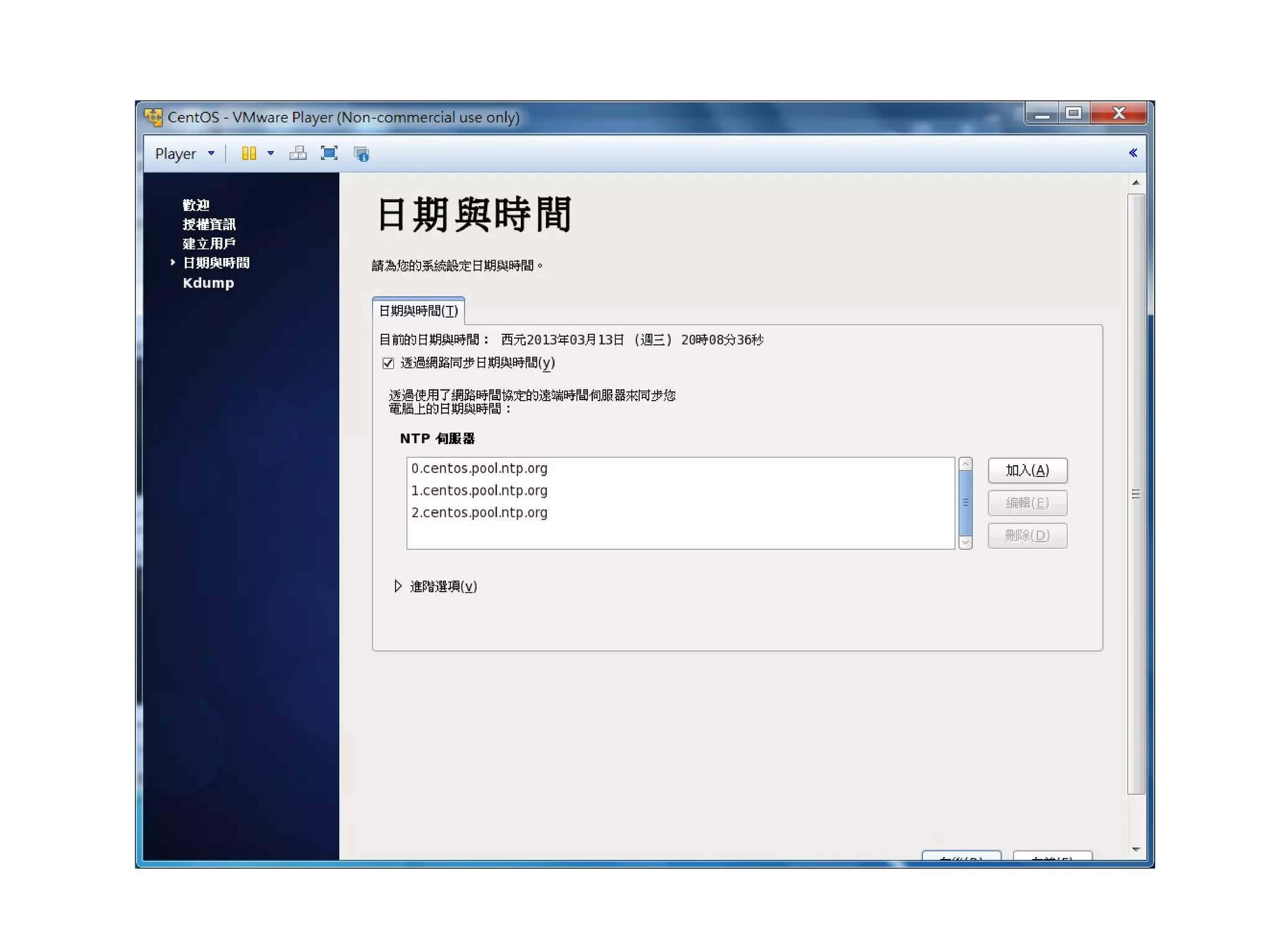Click NTP list scroll down arrow

(x=965, y=542)
